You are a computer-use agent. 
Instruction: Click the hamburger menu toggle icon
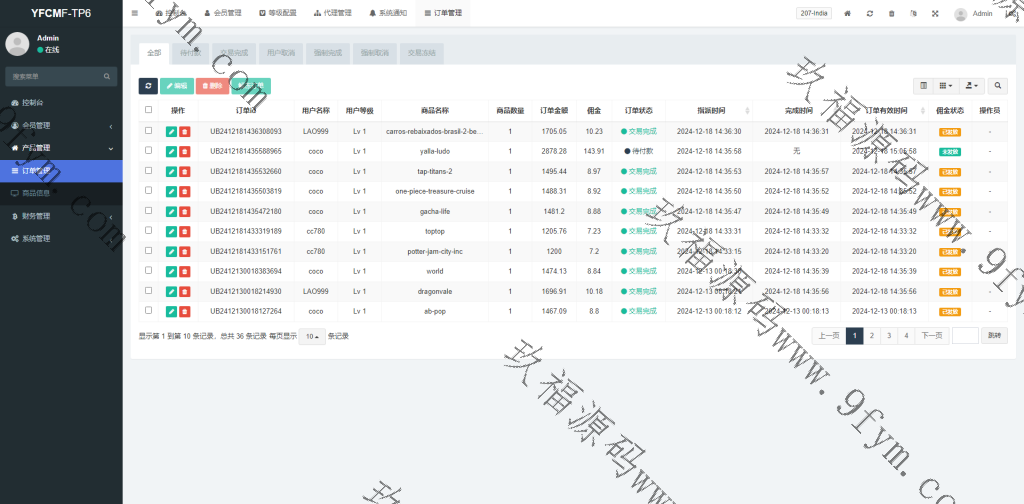[x=135, y=13]
